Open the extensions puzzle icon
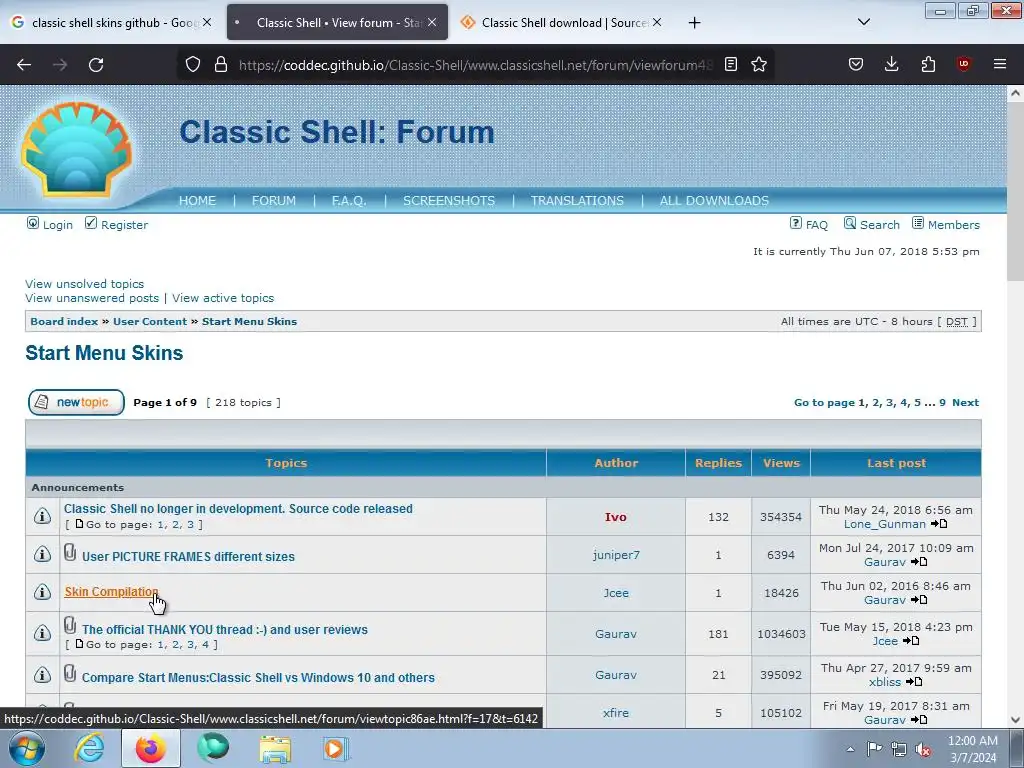The height and width of the screenshot is (768, 1024). tap(928, 64)
